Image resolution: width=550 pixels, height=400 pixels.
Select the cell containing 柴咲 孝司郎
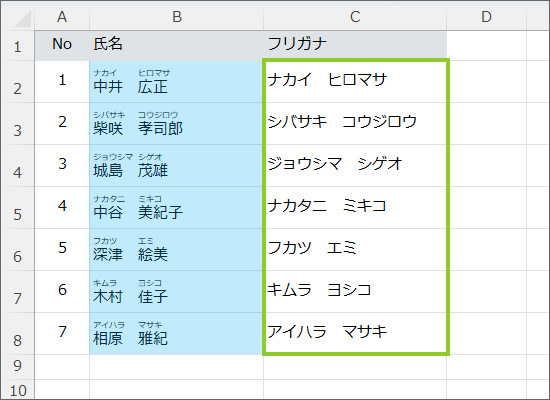click(176, 124)
